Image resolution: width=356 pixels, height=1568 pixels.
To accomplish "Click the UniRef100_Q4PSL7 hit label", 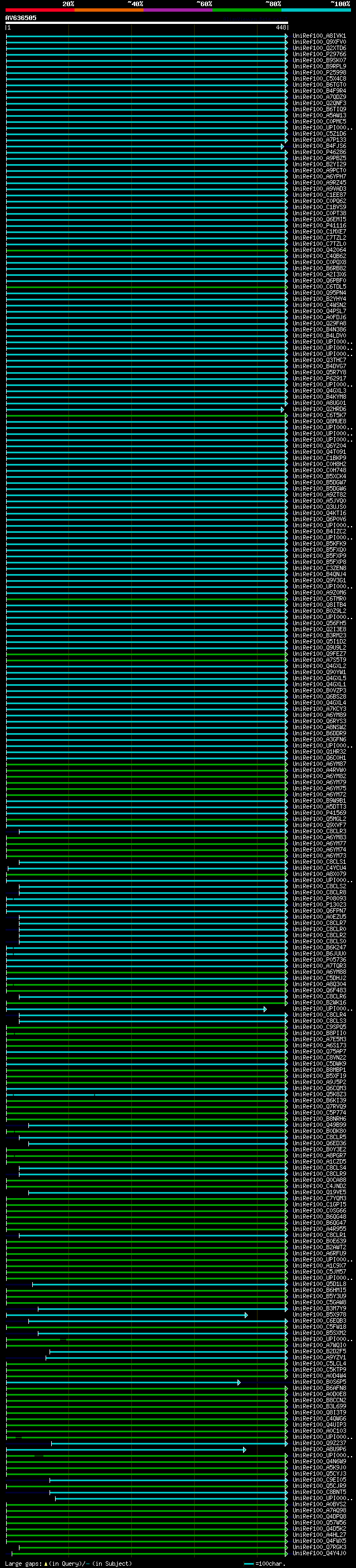I will pos(319,311).
